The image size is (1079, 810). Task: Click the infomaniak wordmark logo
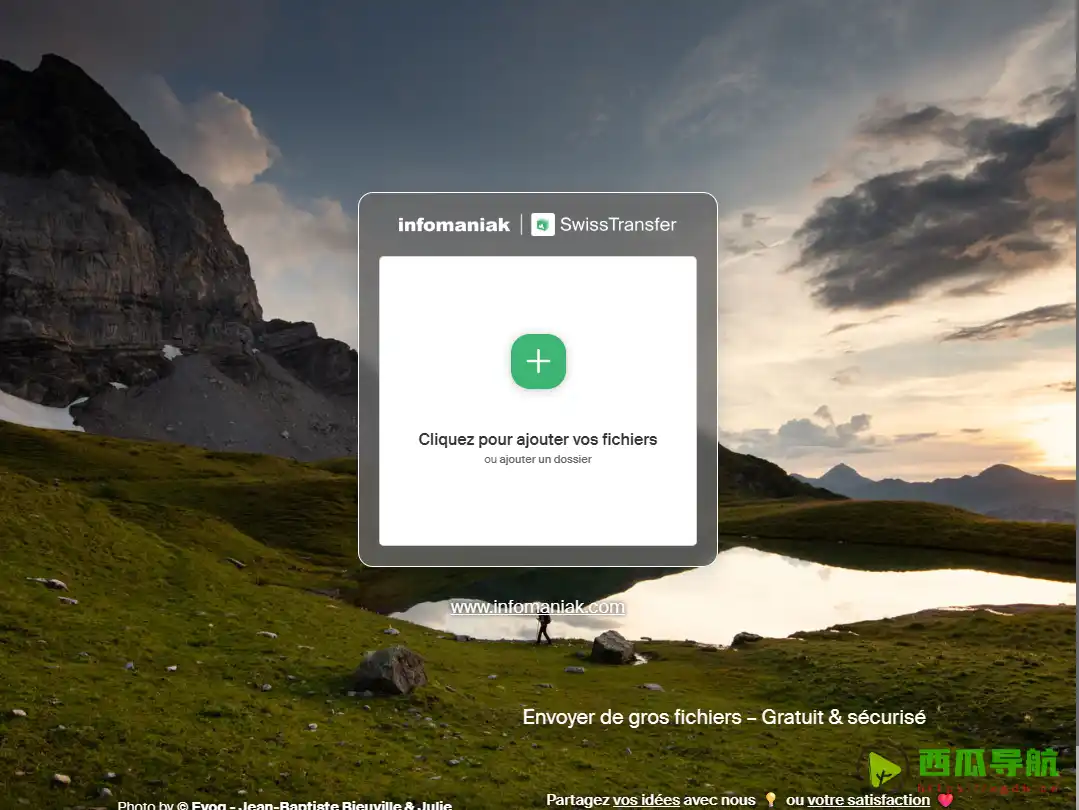click(454, 224)
